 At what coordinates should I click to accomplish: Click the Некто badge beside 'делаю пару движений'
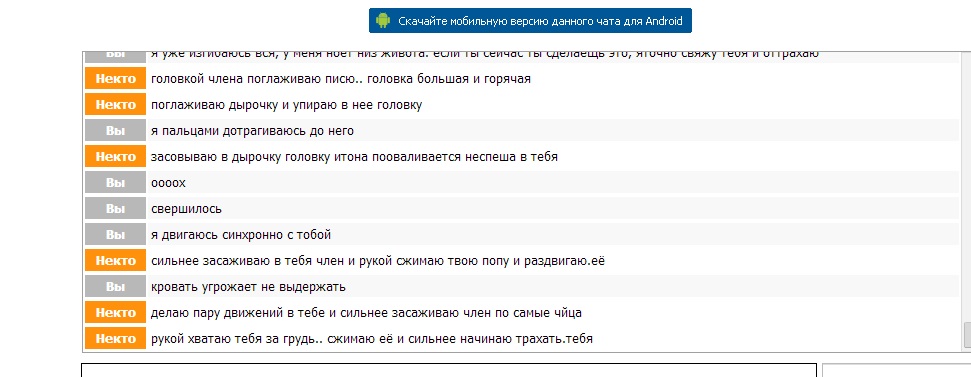pos(115,313)
